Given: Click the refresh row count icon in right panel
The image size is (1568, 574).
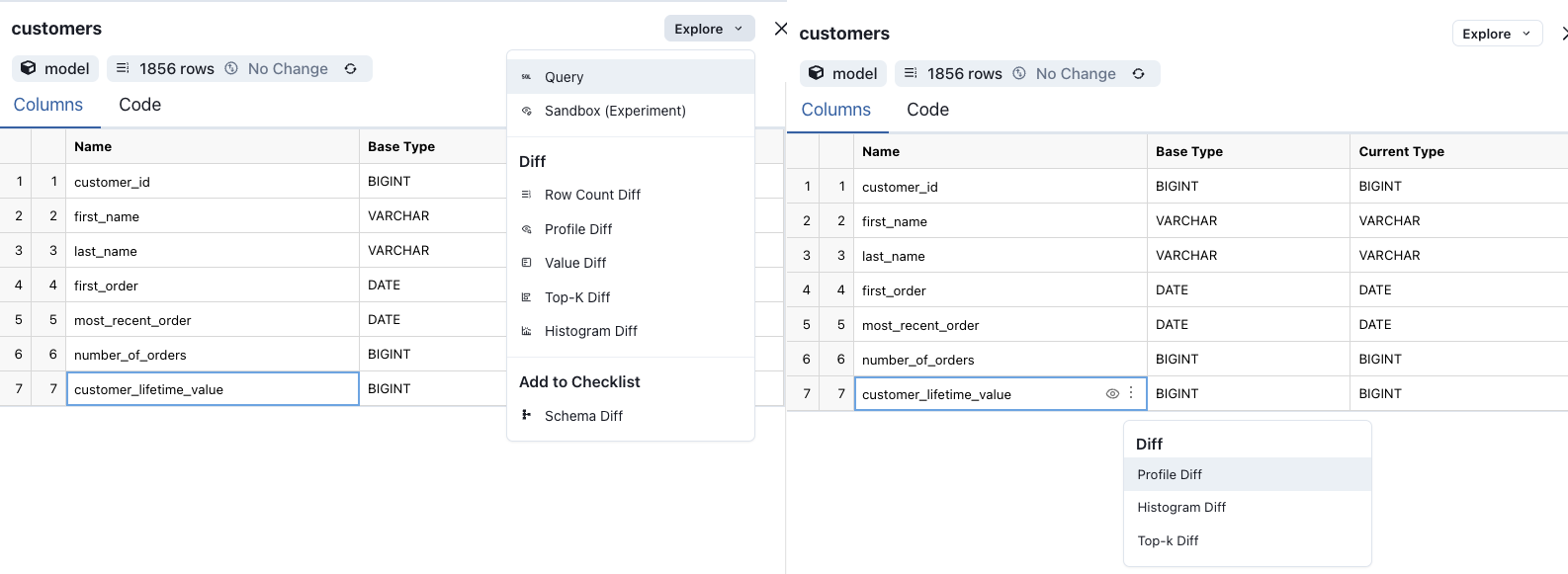Looking at the screenshot, I should pyautogui.click(x=1138, y=74).
